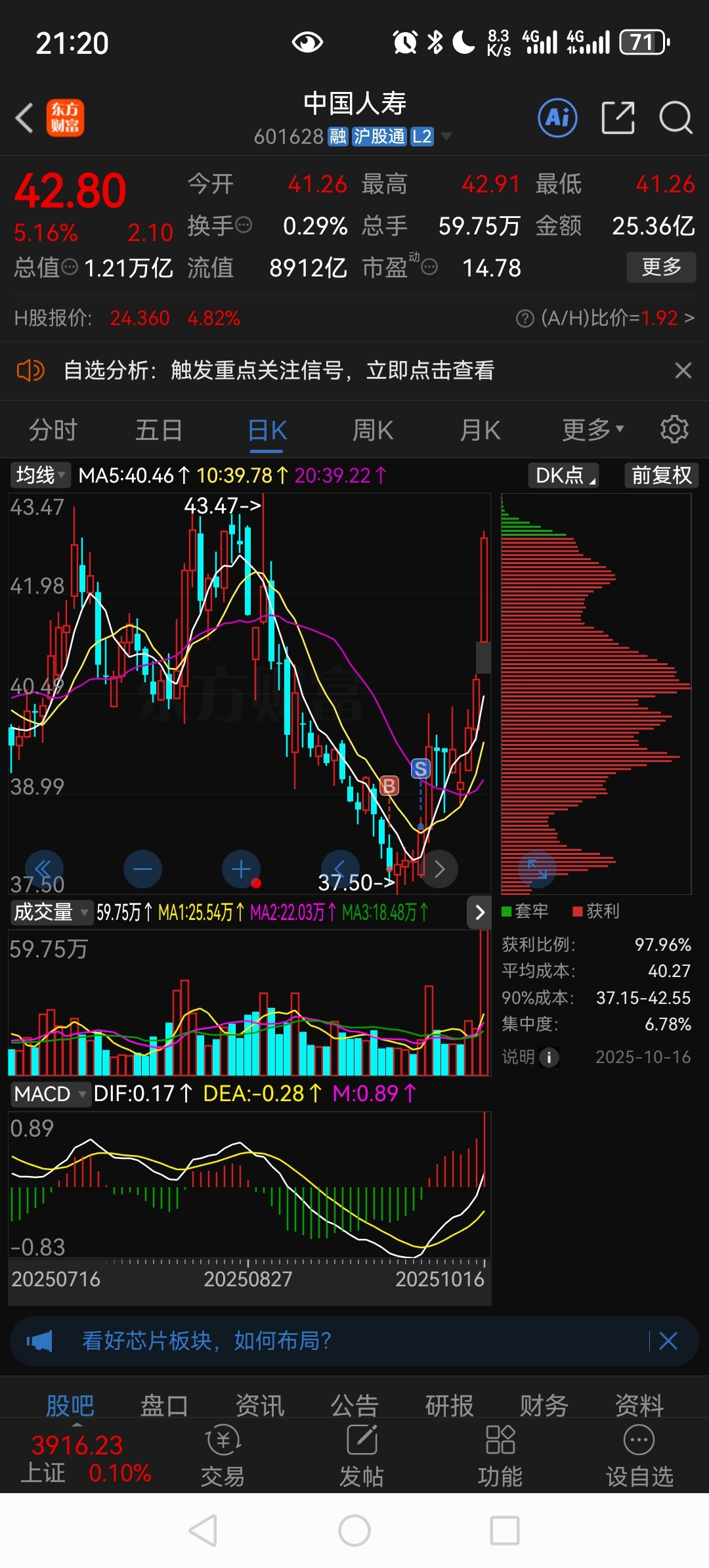Image resolution: width=709 pixels, height=1568 pixels.
Task: Open the search magnifier icon
Action: click(x=676, y=118)
